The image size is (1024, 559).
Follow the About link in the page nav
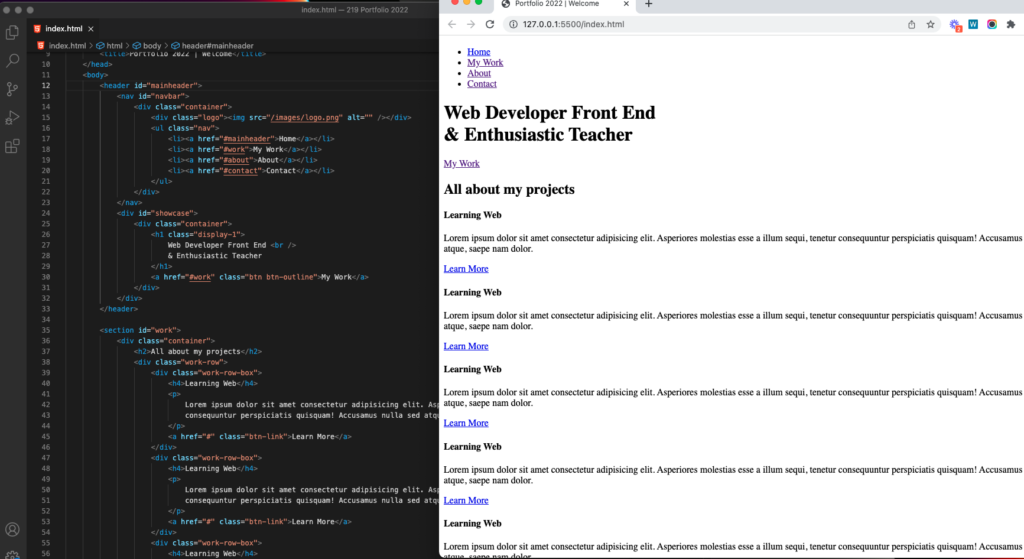point(479,73)
